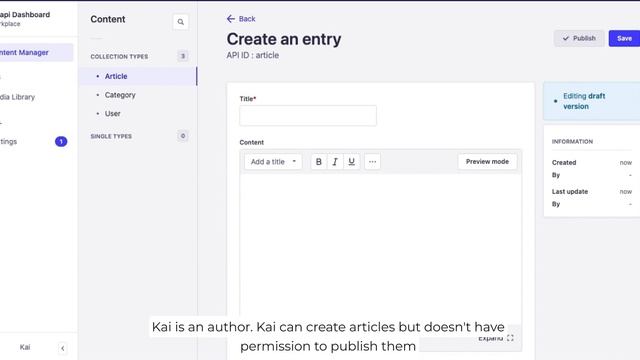640x360 pixels.
Task: Open the Add a title dropdown
Action: (273, 162)
